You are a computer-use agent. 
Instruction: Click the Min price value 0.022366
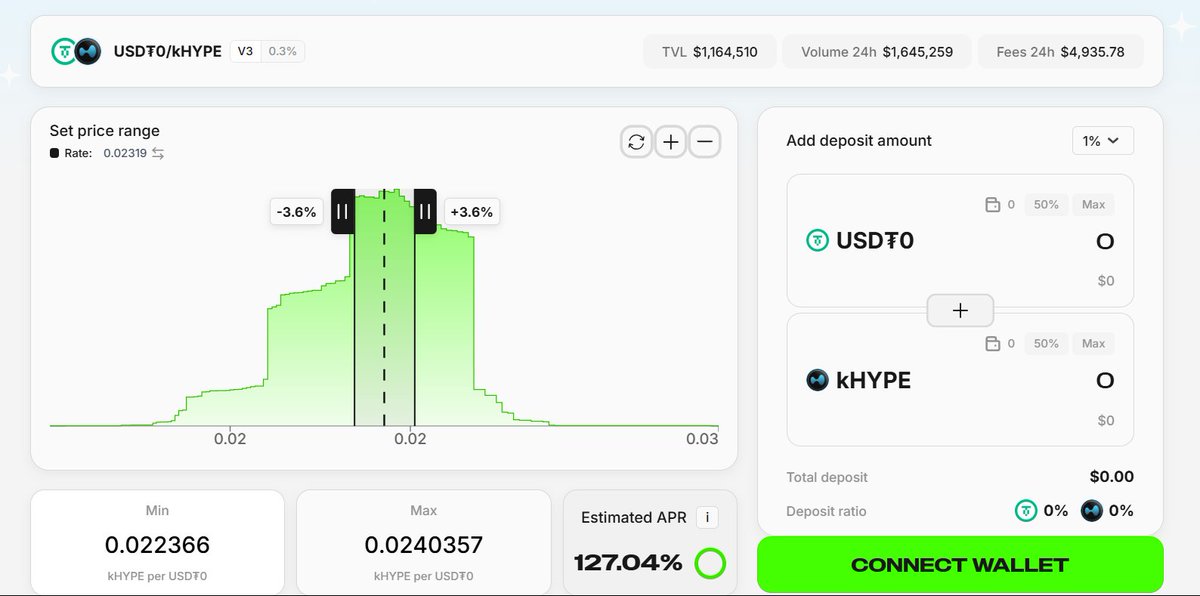158,545
